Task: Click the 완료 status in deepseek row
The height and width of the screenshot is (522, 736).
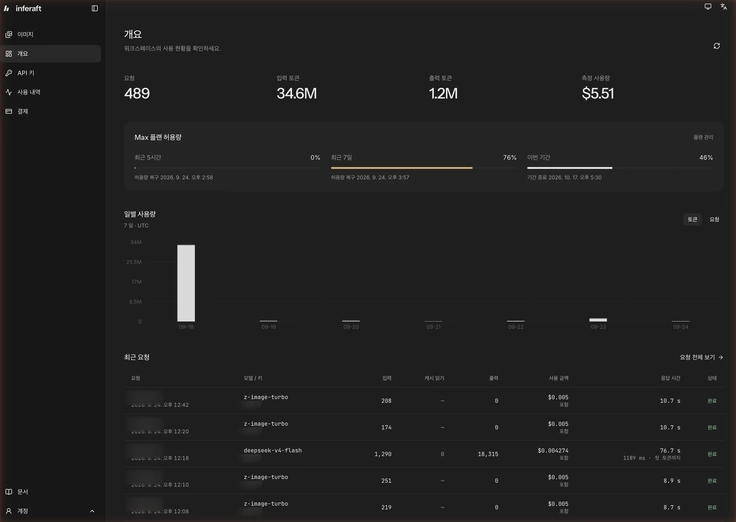Action: point(712,454)
